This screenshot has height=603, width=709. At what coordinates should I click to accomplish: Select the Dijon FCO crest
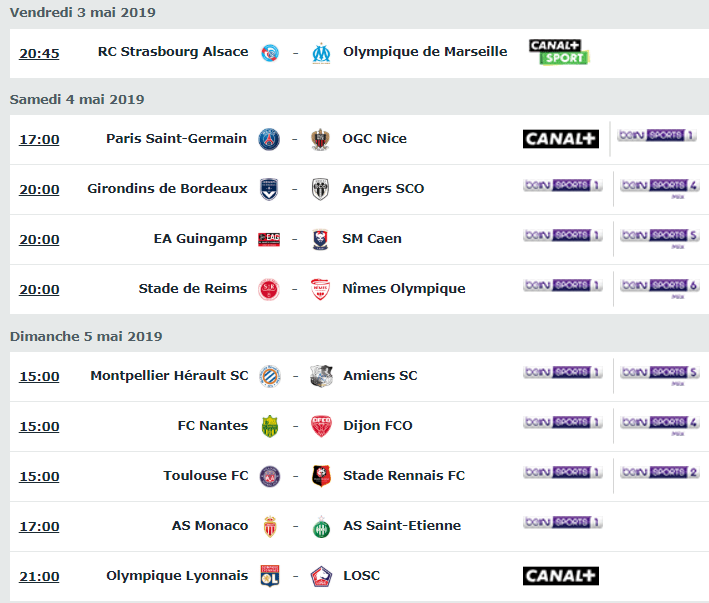pos(321,426)
